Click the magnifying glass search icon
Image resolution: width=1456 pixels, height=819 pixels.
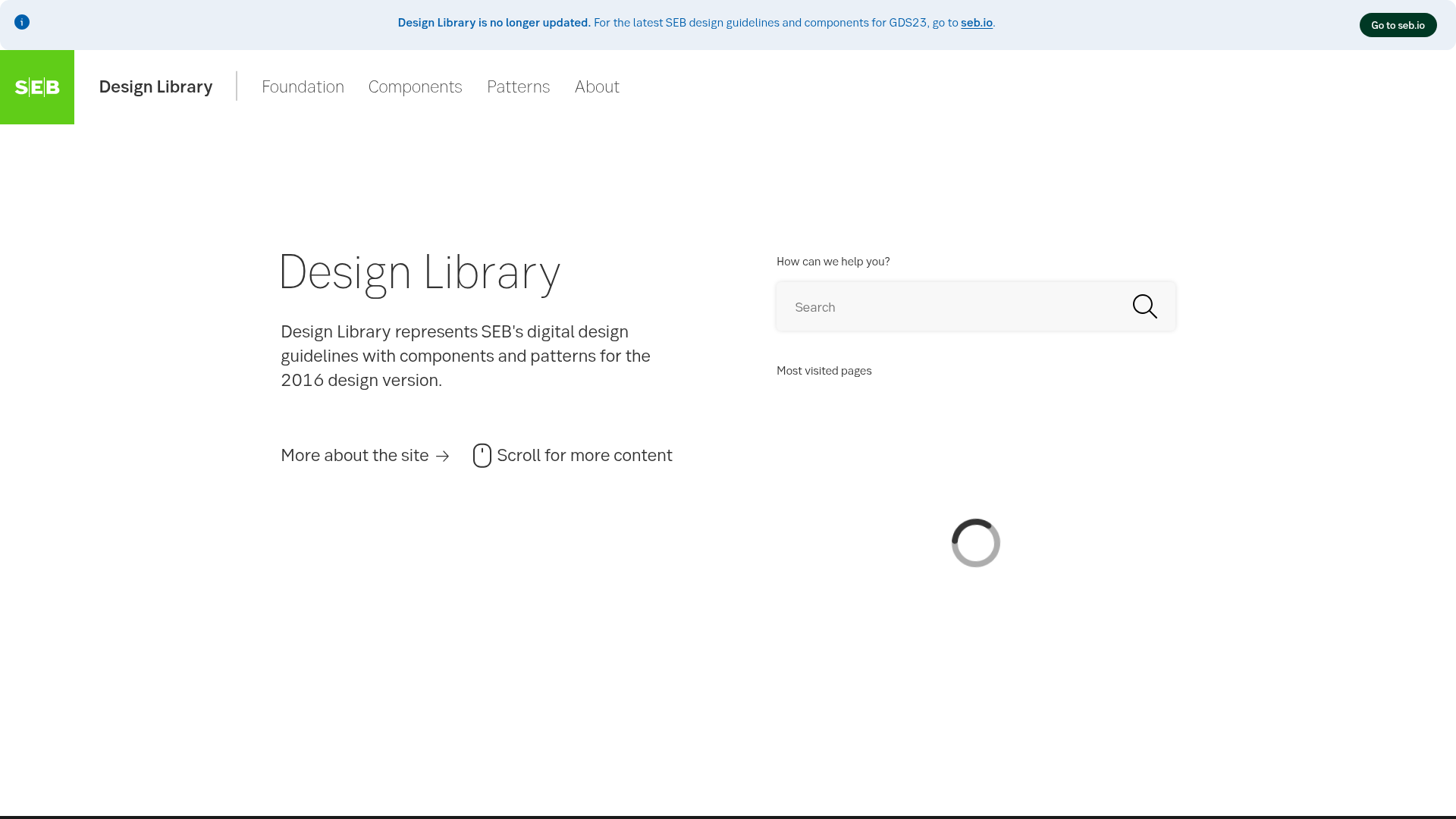pos(1144,306)
